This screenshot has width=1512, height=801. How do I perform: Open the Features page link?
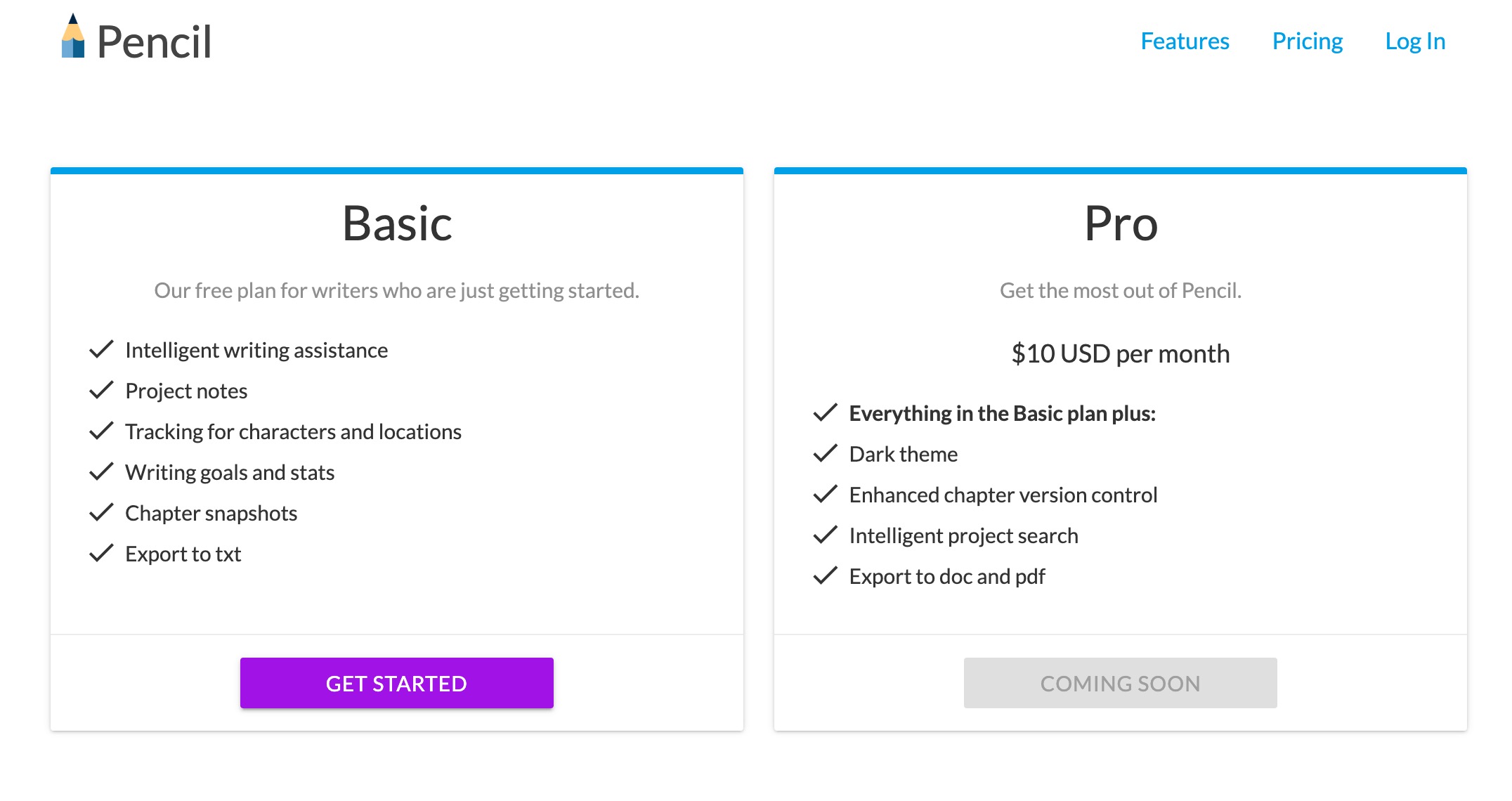(x=1185, y=41)
